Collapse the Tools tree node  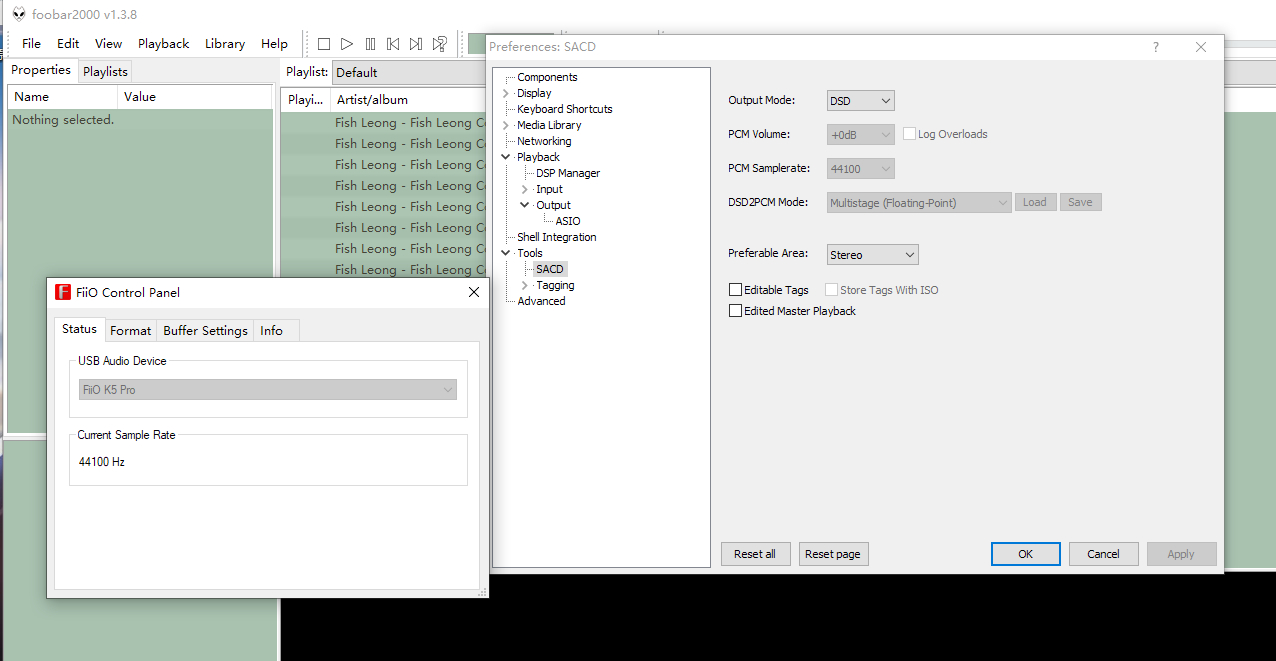coord(506,253)
